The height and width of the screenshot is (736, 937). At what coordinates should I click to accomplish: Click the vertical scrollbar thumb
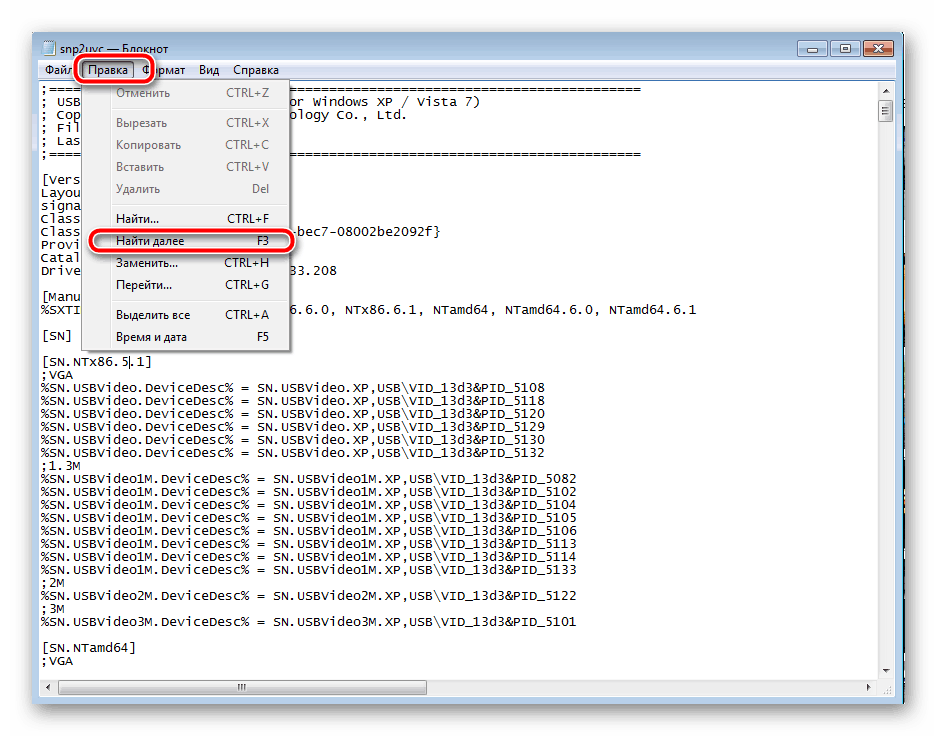885,111
